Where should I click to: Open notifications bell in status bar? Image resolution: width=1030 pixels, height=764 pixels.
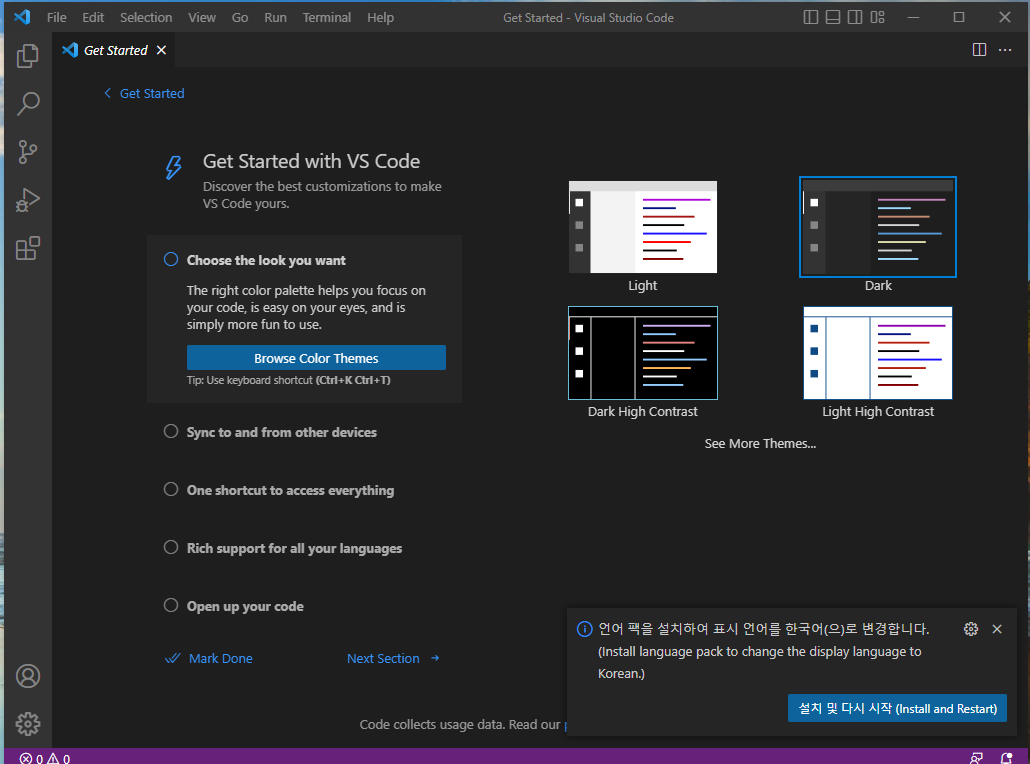[1006, 758]
